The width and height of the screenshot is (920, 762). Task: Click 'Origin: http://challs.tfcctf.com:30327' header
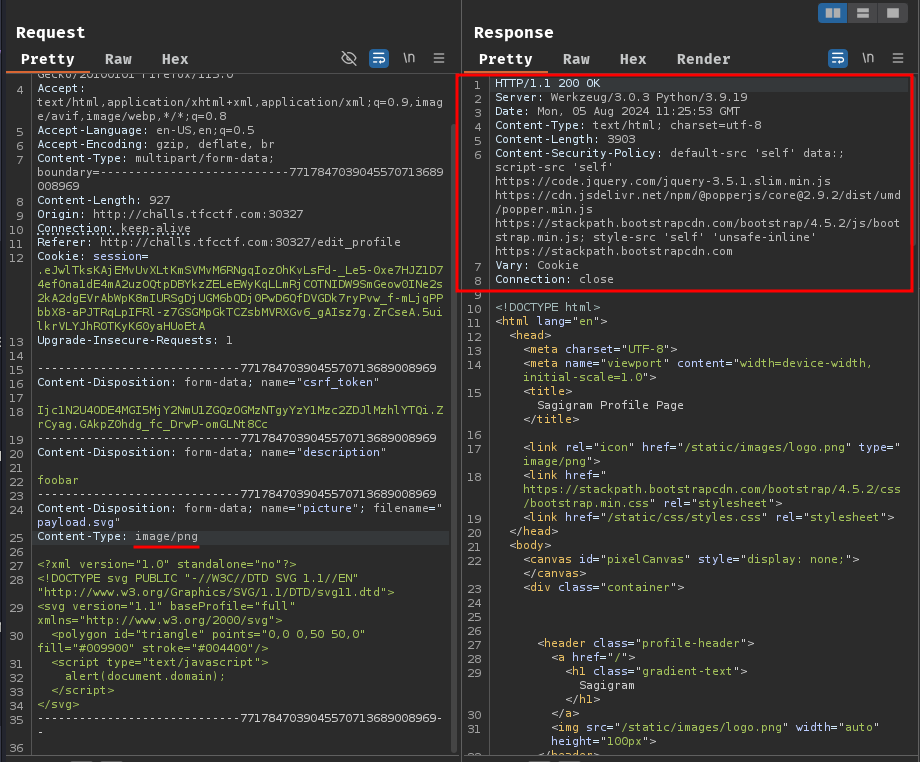[170, 214]
